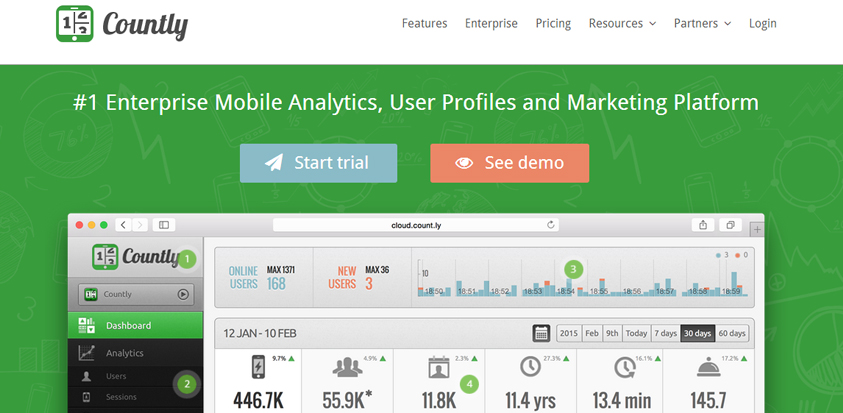Click the share icon in the browser toolbar
This screenshot has width=843, height=413.
coord(704,225)
